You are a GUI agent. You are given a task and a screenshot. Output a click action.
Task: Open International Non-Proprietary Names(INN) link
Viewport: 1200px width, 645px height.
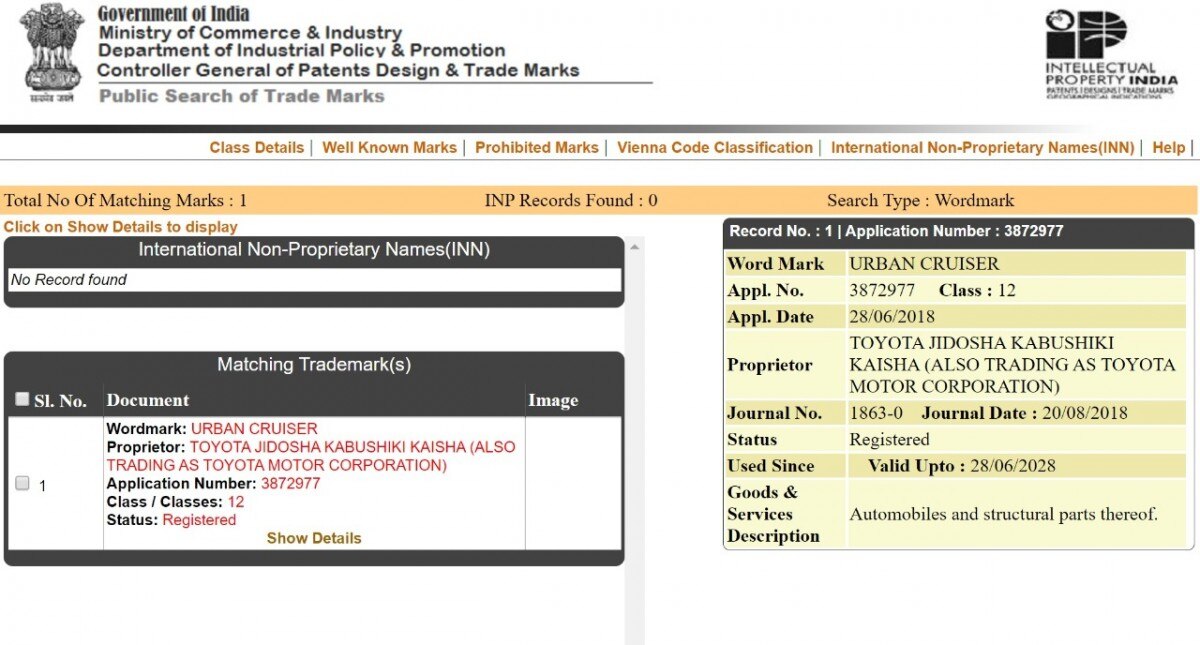click(982, 147)
